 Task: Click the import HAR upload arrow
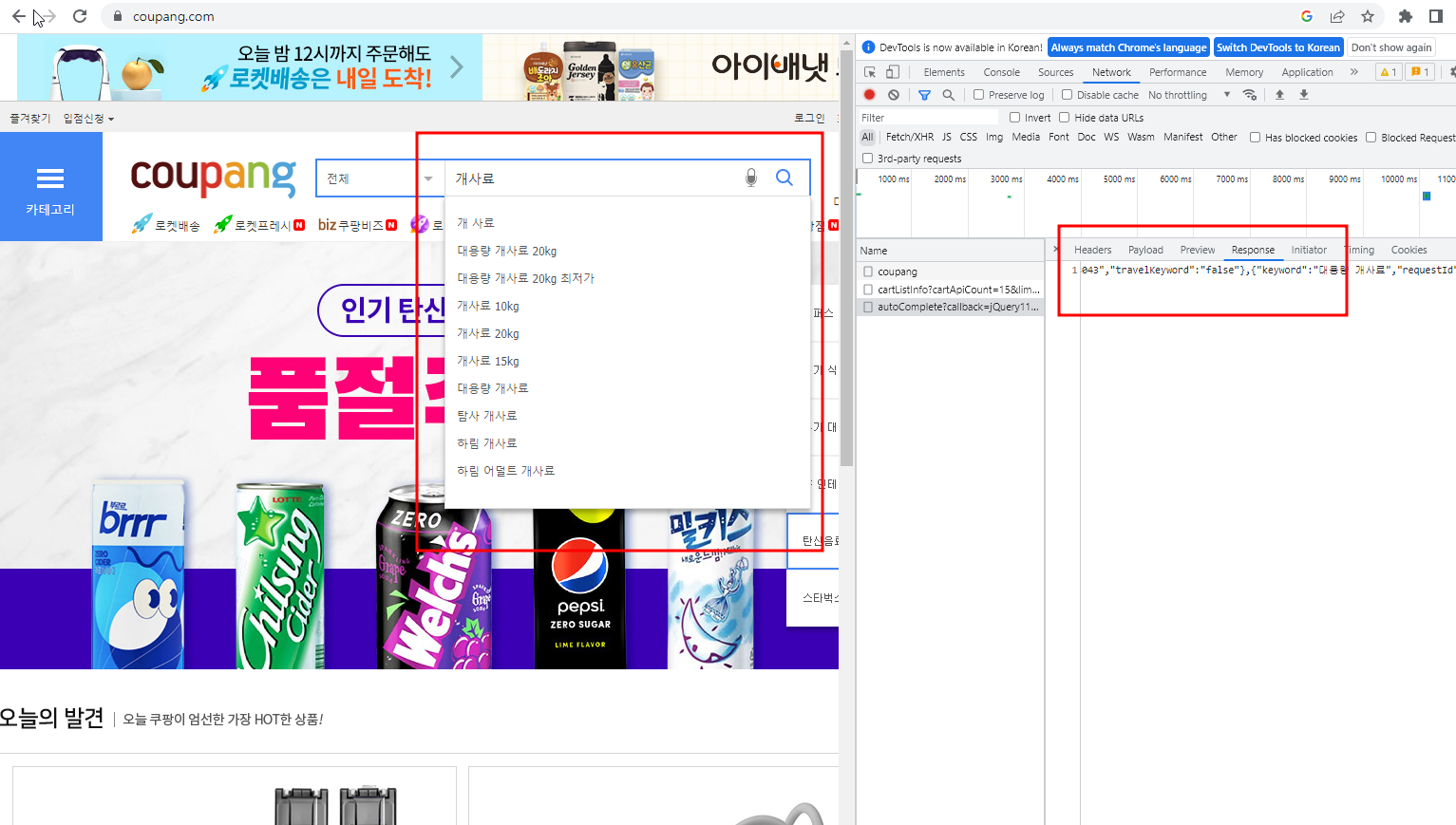click(1279, 95)
